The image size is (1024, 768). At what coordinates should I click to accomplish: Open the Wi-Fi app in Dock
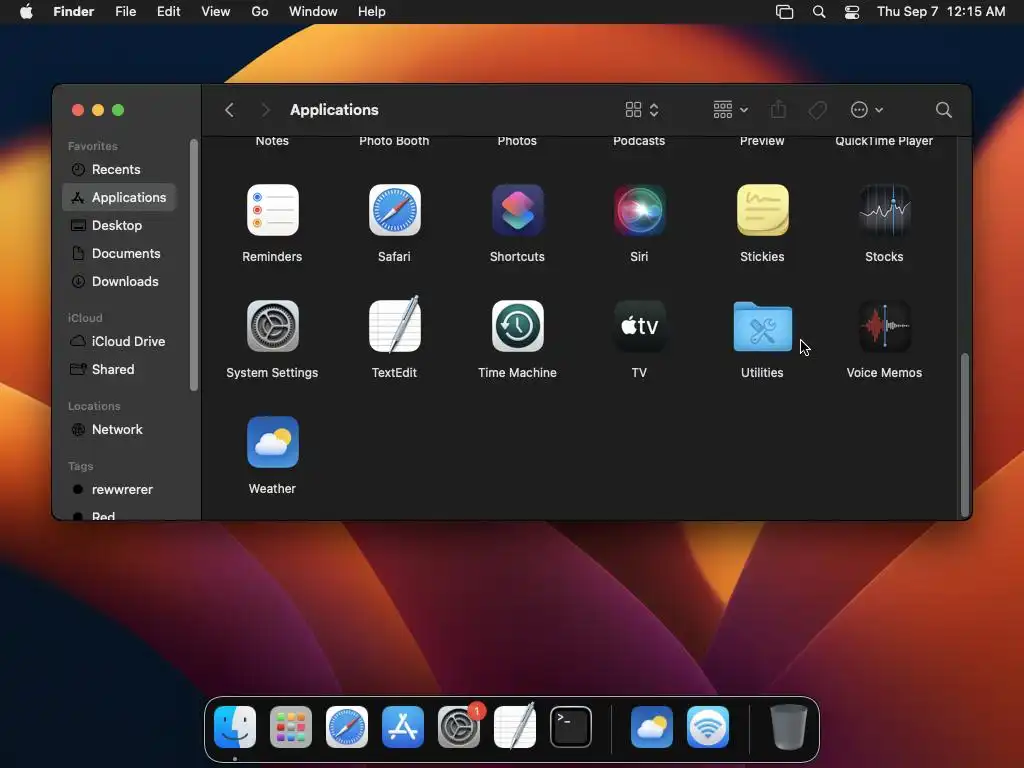(x=708, y=727)
